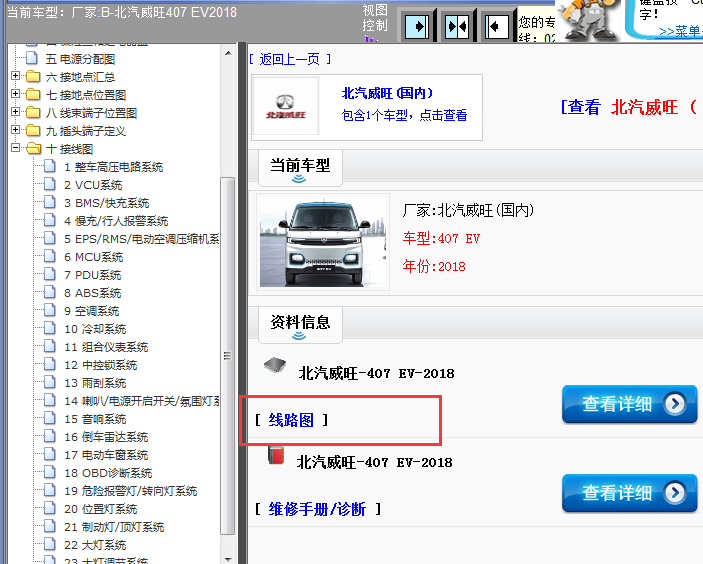703x564 pixels.
Task: Click page icon beside 18 OBD诊断系统
Action: click(50, 473)
